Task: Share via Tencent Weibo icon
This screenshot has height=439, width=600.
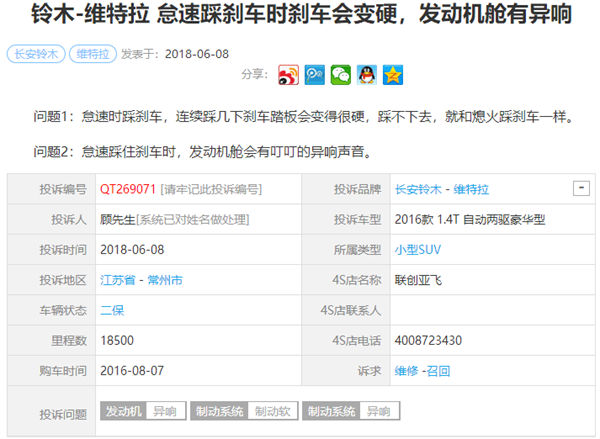Action: (x=315, y=75)
